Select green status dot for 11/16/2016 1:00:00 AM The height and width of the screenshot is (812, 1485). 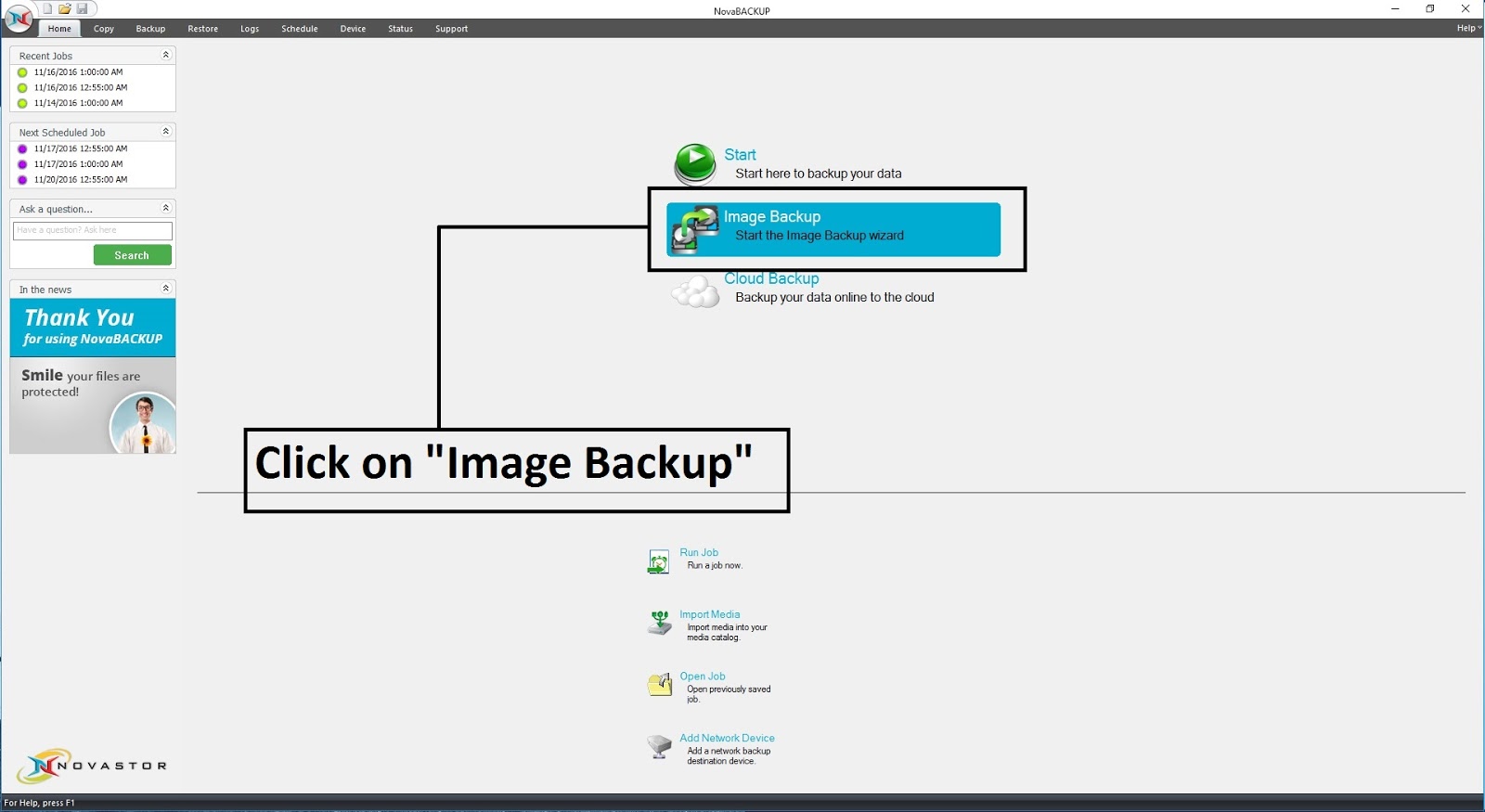coord(22,72)
